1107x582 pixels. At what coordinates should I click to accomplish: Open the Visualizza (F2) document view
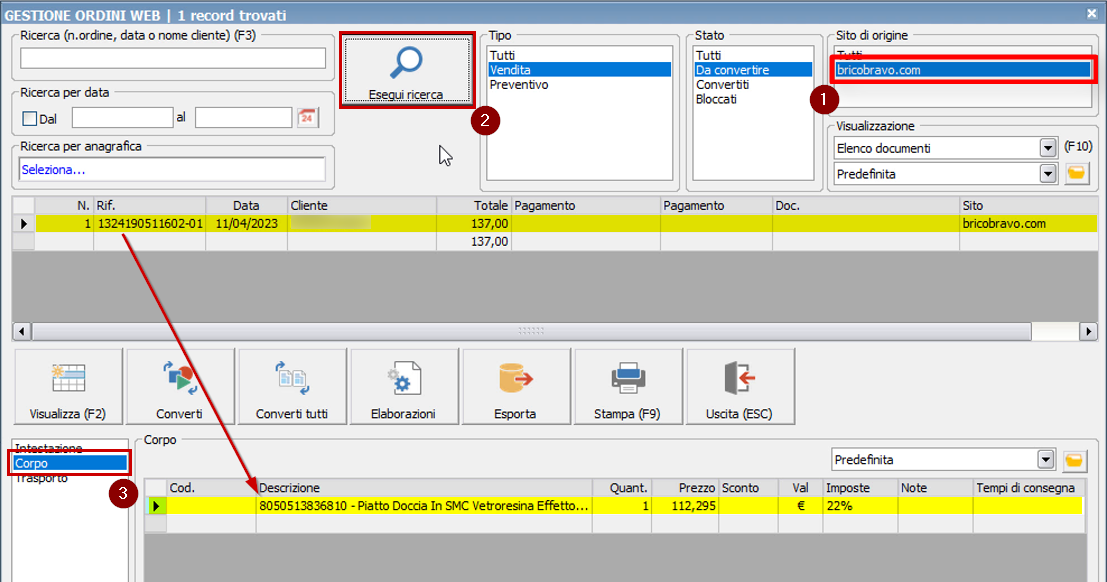click(68, 386)
